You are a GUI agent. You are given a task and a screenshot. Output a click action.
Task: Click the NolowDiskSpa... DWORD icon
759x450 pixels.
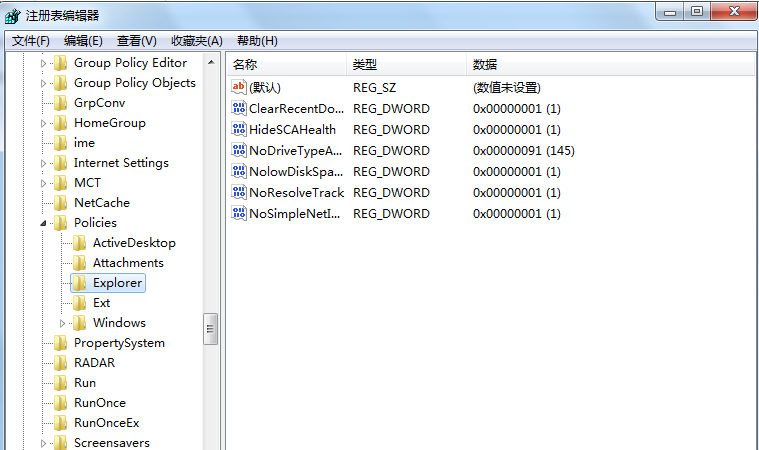tap(239, 171)
